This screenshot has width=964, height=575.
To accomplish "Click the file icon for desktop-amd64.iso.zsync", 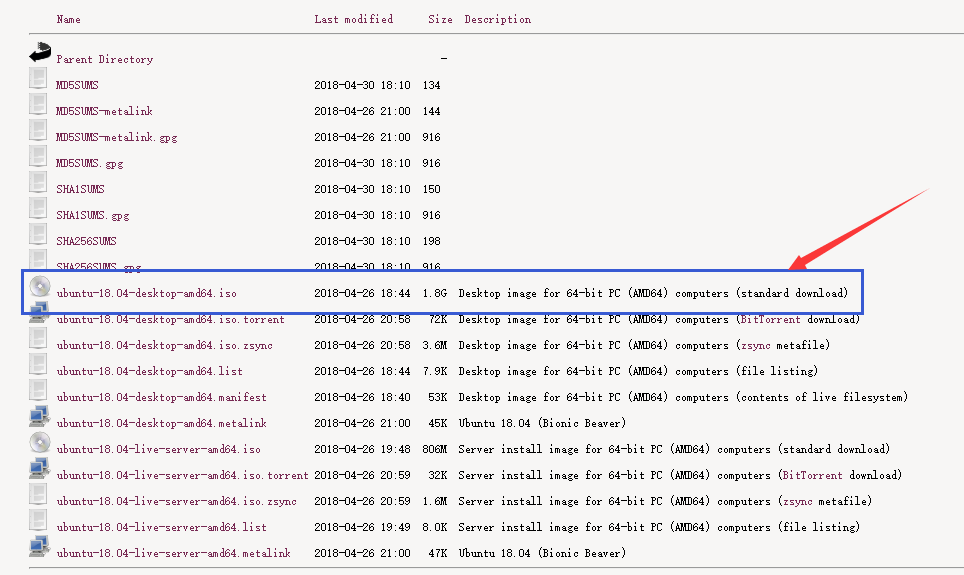I will tap(38, 339).
